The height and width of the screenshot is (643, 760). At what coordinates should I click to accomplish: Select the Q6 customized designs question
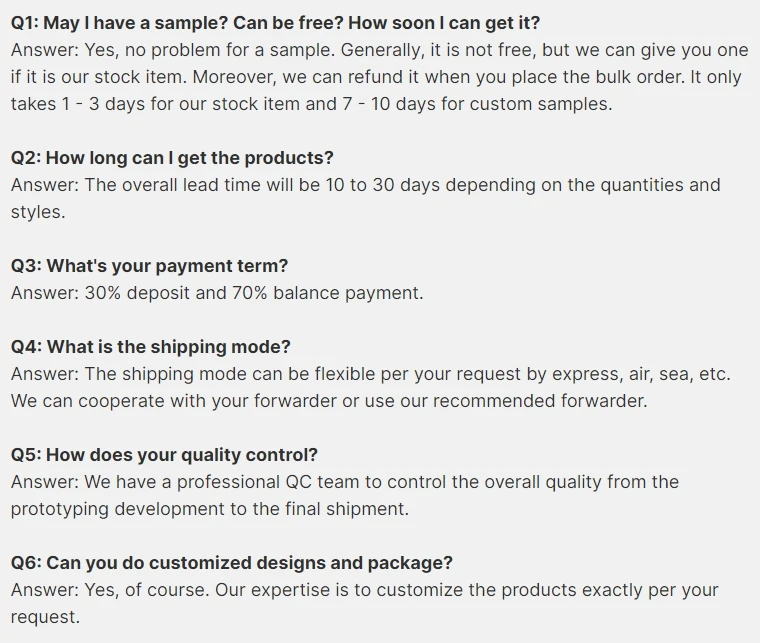pyautogui.click(x=231, y=562)
